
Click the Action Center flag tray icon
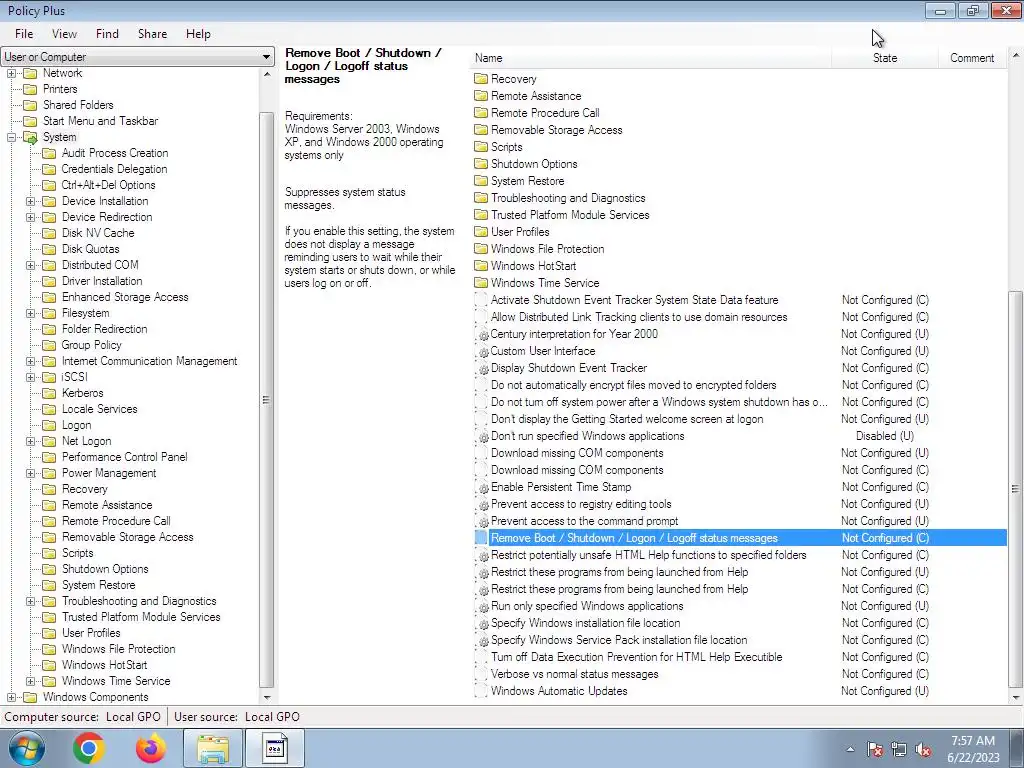click(874, 750)
